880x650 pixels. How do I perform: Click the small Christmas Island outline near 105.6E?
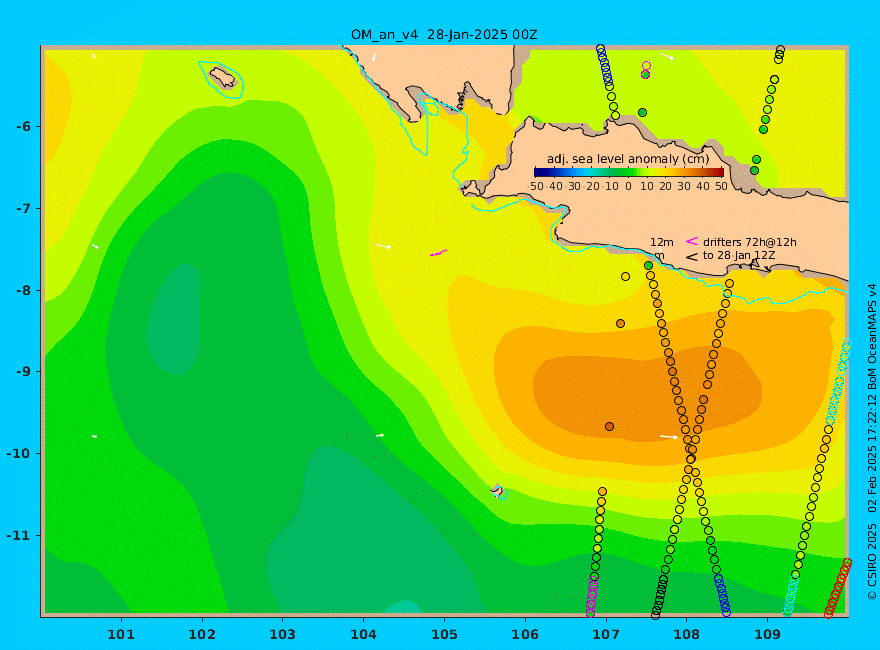coord(498,491)
